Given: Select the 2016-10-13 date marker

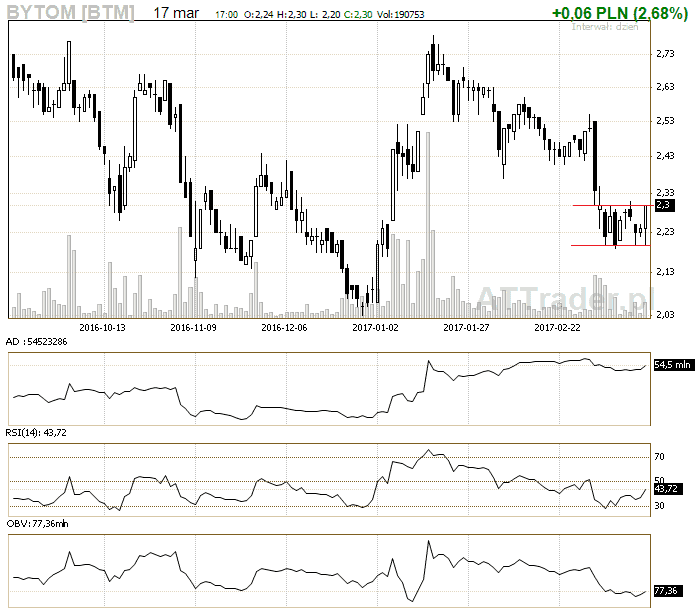Looking at the screenshot, I should [102, 326].
